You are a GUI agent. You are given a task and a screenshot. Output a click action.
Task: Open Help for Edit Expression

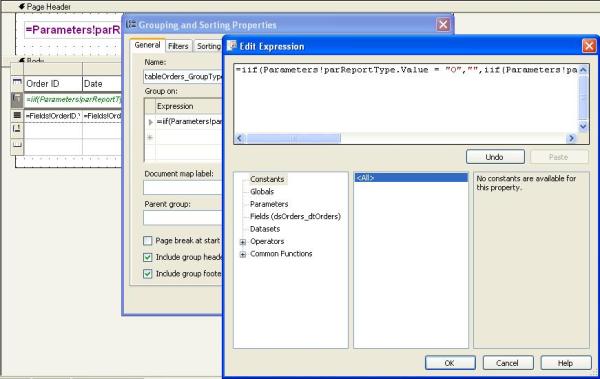566,363
